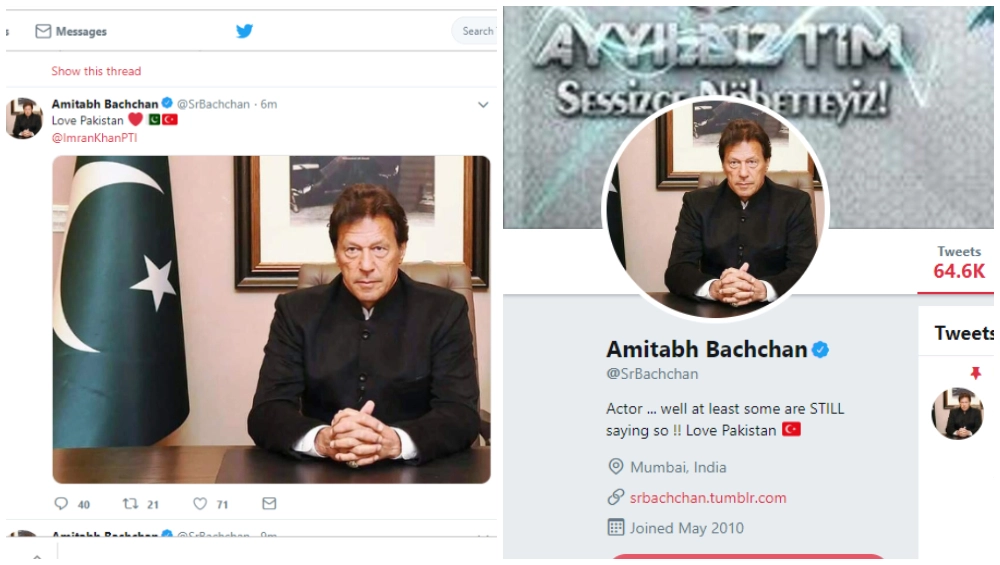The image size is (1000, 565).
Task: Click the Show this thread link
Action: click(x=96, y=71)
